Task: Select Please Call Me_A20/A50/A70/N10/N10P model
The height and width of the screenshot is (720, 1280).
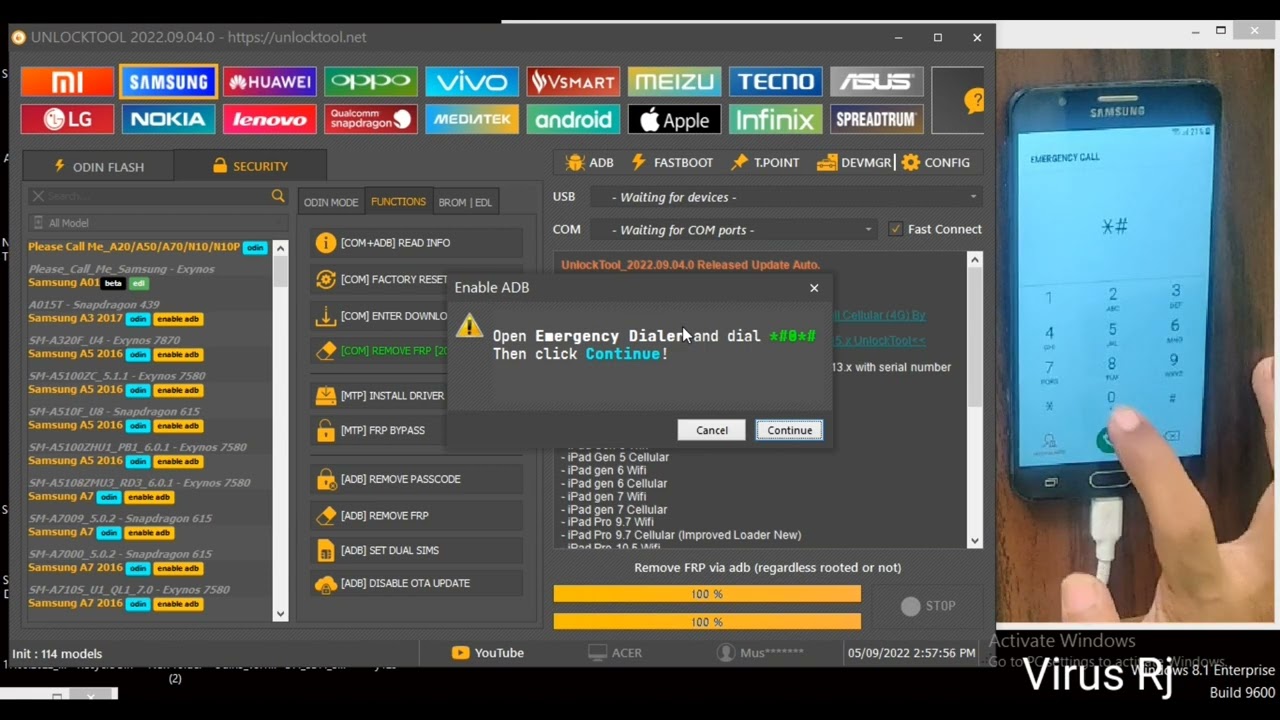Action: (x=148, y=247)
